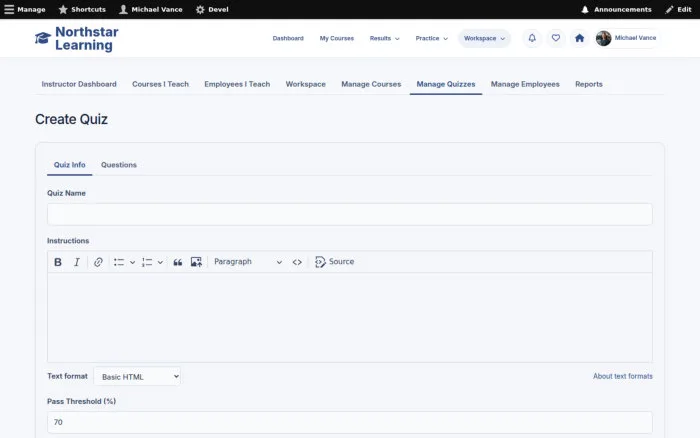Open the favorites heart icon
Image resolution: width=700 pixels, height=438 pixels.
[x=556, y=38]
